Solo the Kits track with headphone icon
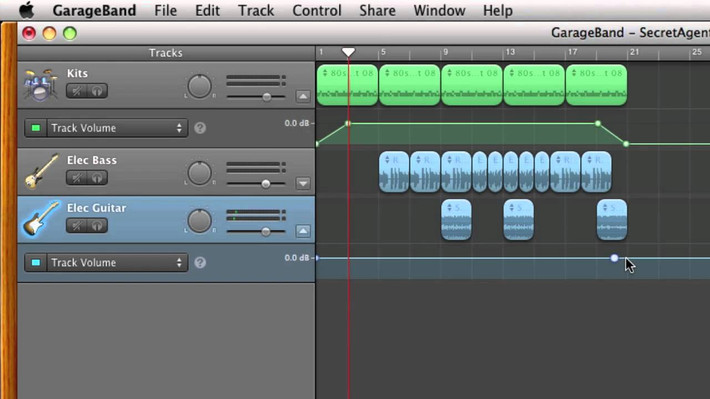This screenshot has width=710, height=399. point(97,91)
